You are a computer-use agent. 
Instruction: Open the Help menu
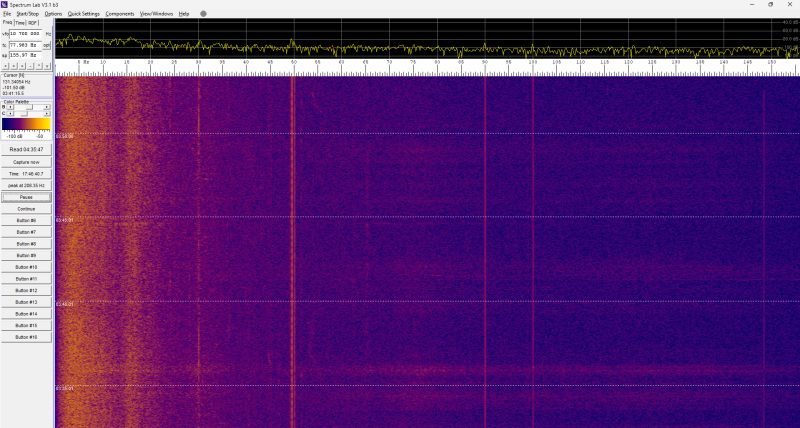point(184,14)
